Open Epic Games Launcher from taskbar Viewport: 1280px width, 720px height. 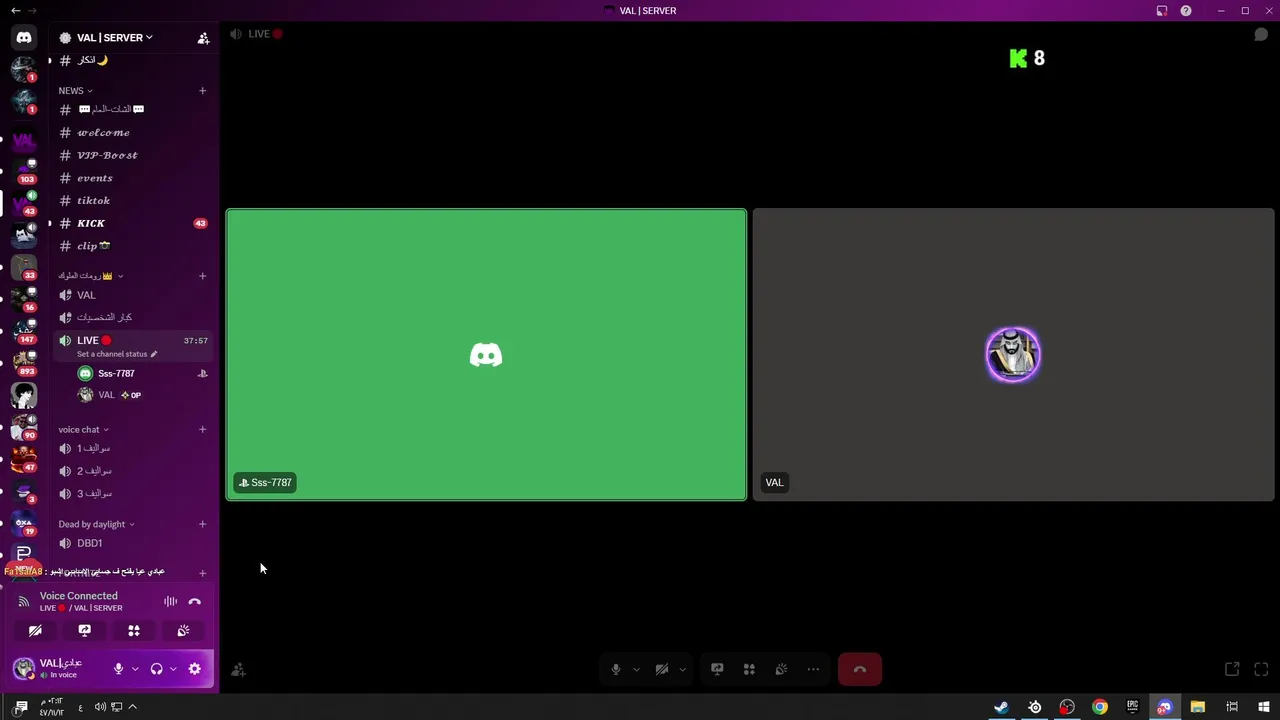1133,707
